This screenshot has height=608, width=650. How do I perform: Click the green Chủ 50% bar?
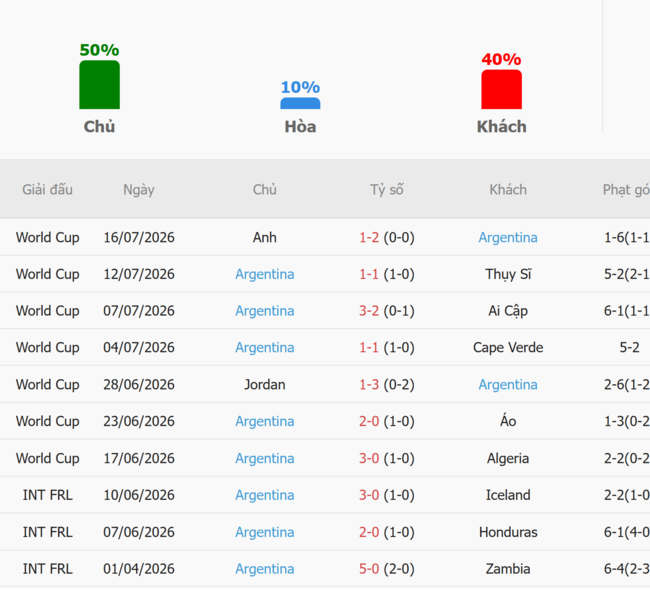tap(99, 85)
